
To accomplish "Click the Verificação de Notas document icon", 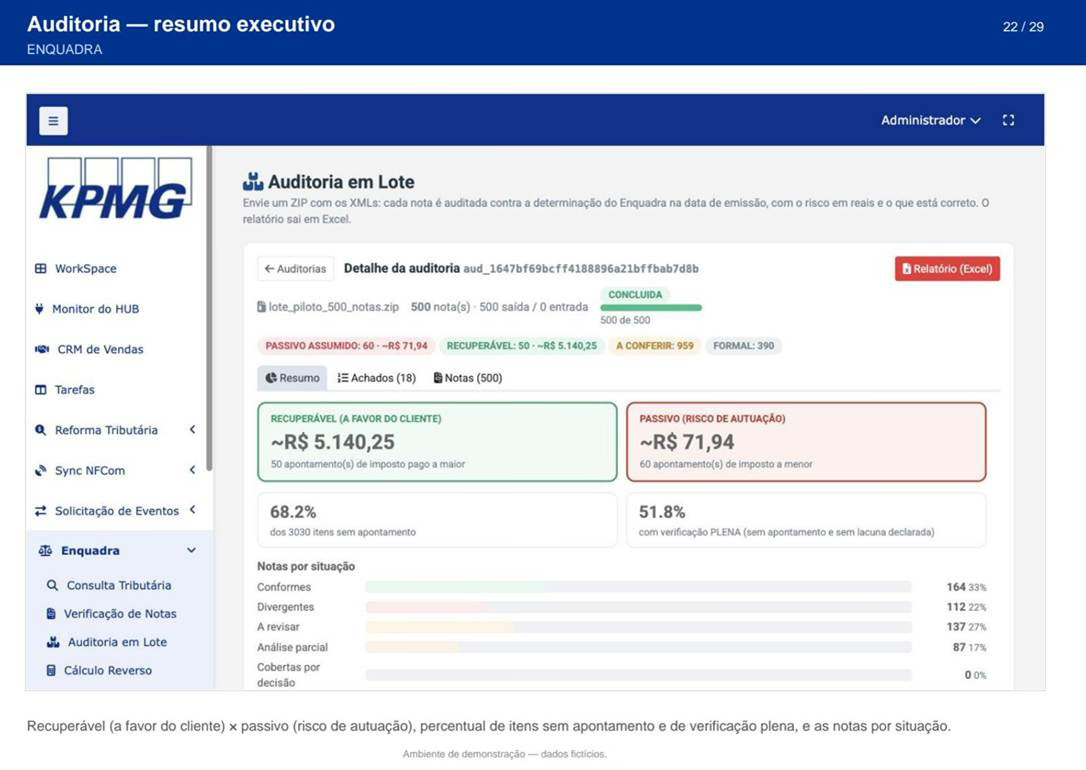I will 51,614.
